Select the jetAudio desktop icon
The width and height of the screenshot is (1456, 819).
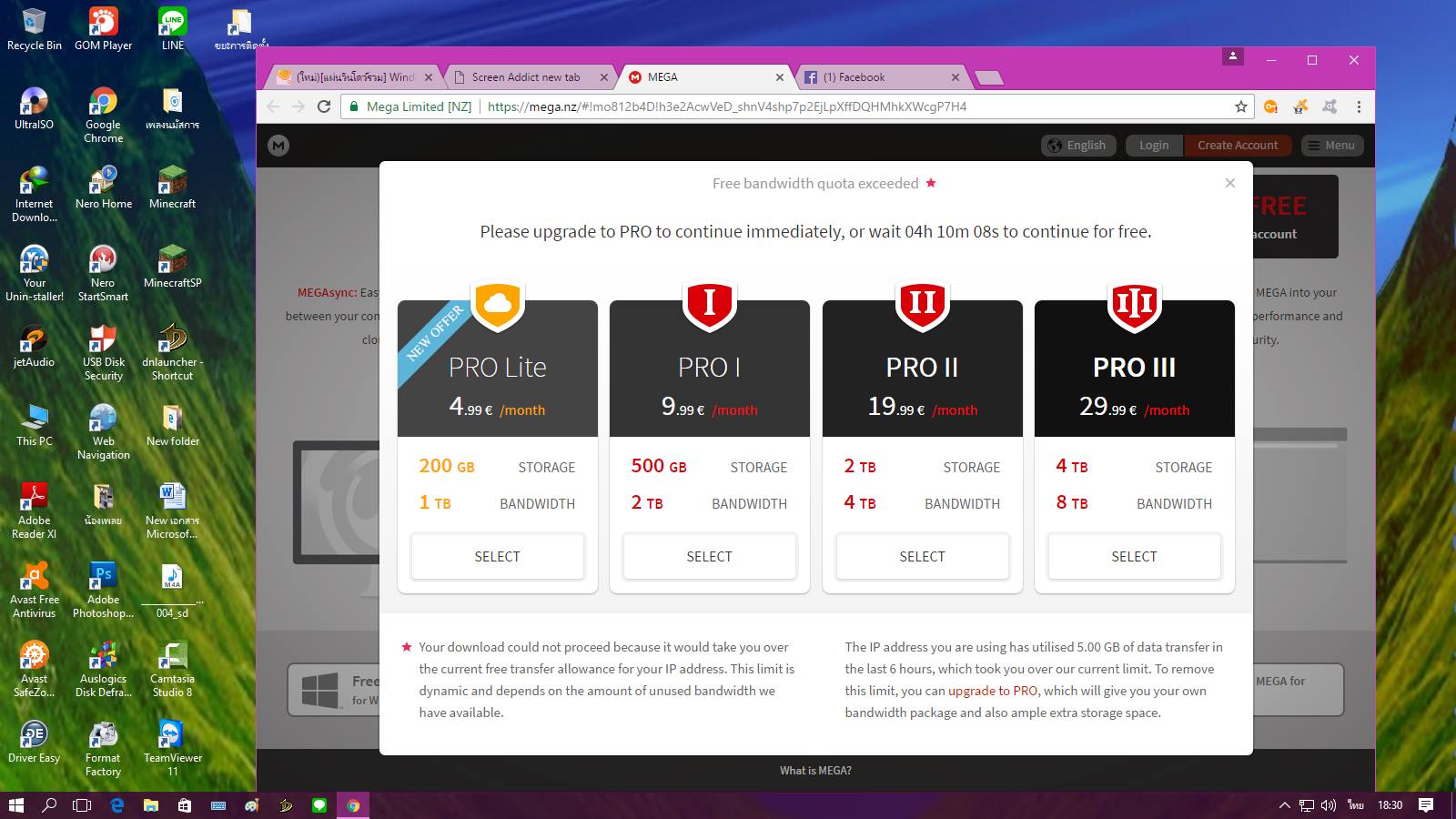tap(35, 346)
